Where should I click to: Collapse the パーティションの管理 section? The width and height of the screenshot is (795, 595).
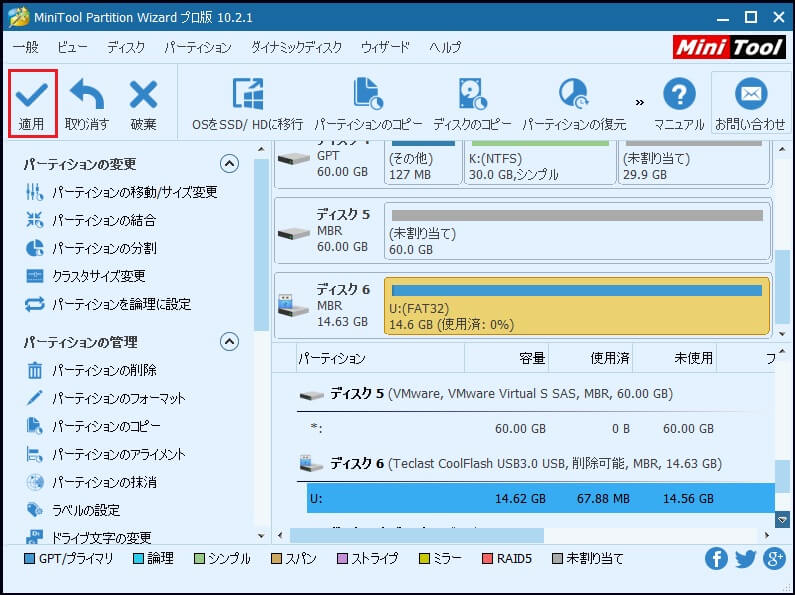229,342
